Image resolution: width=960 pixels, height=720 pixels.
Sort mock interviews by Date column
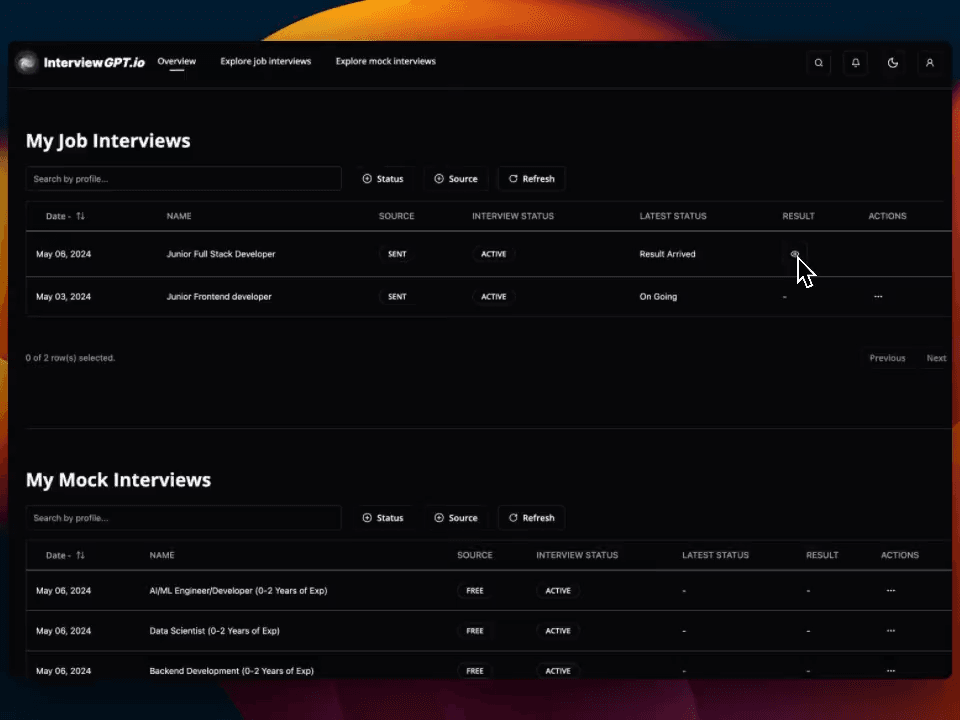(65, 555)
